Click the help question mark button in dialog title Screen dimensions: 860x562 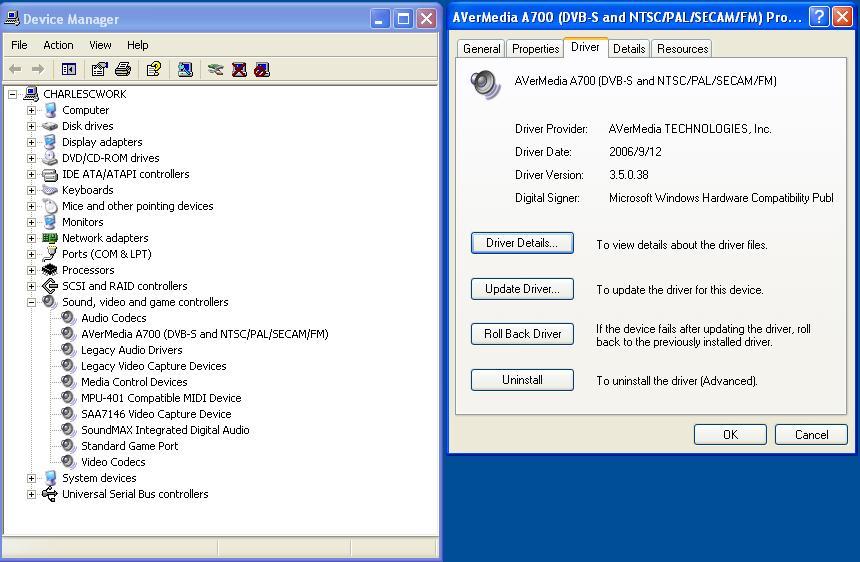click(819, 17)
